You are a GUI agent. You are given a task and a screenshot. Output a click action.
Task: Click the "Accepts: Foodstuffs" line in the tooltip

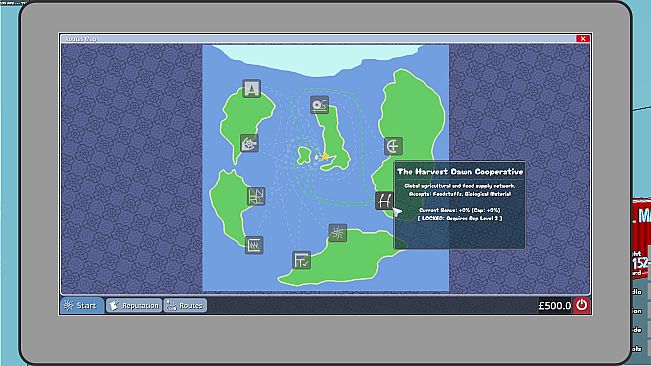click(460, 194)
